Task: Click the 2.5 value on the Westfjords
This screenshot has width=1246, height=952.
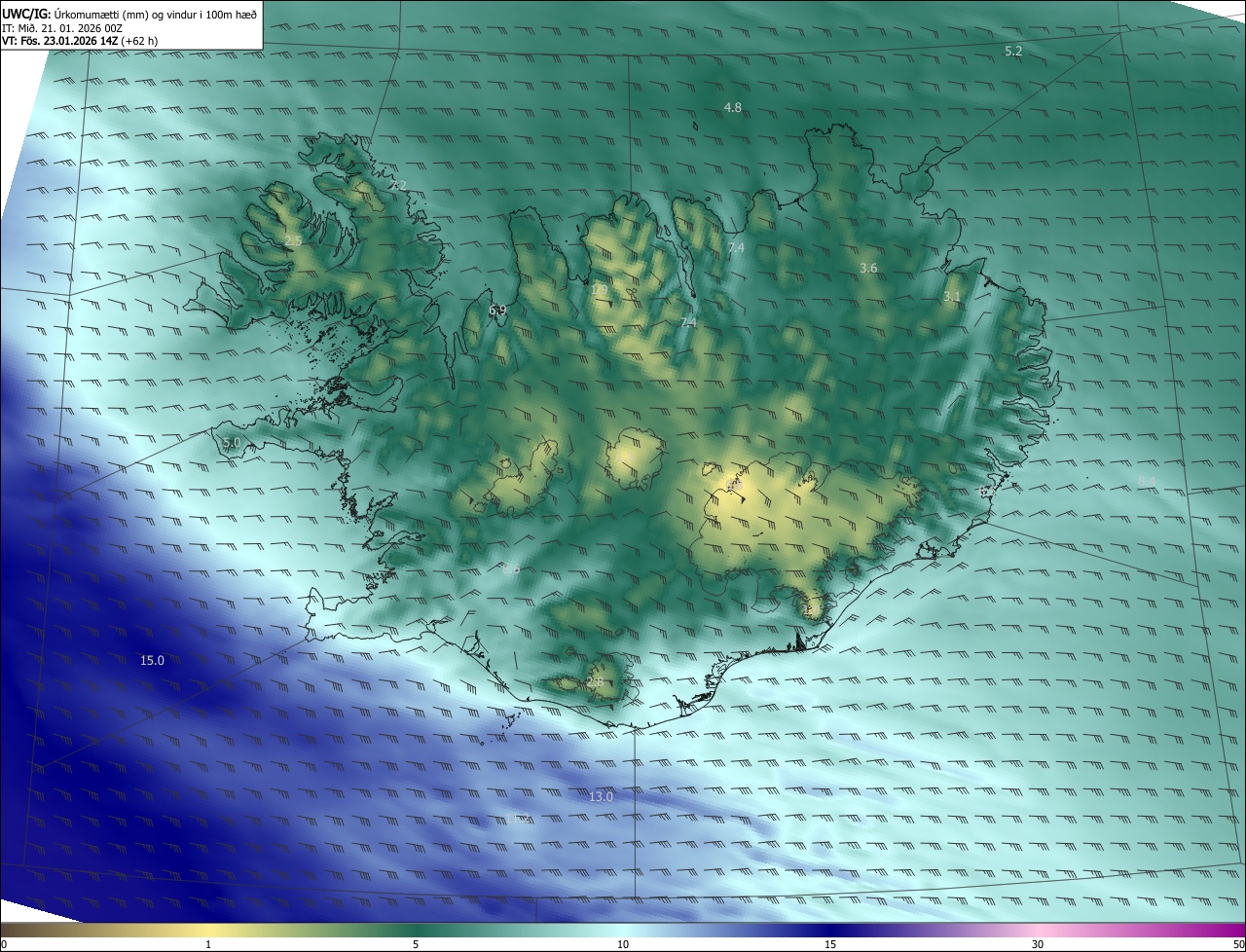Action: tap(293, 240)
